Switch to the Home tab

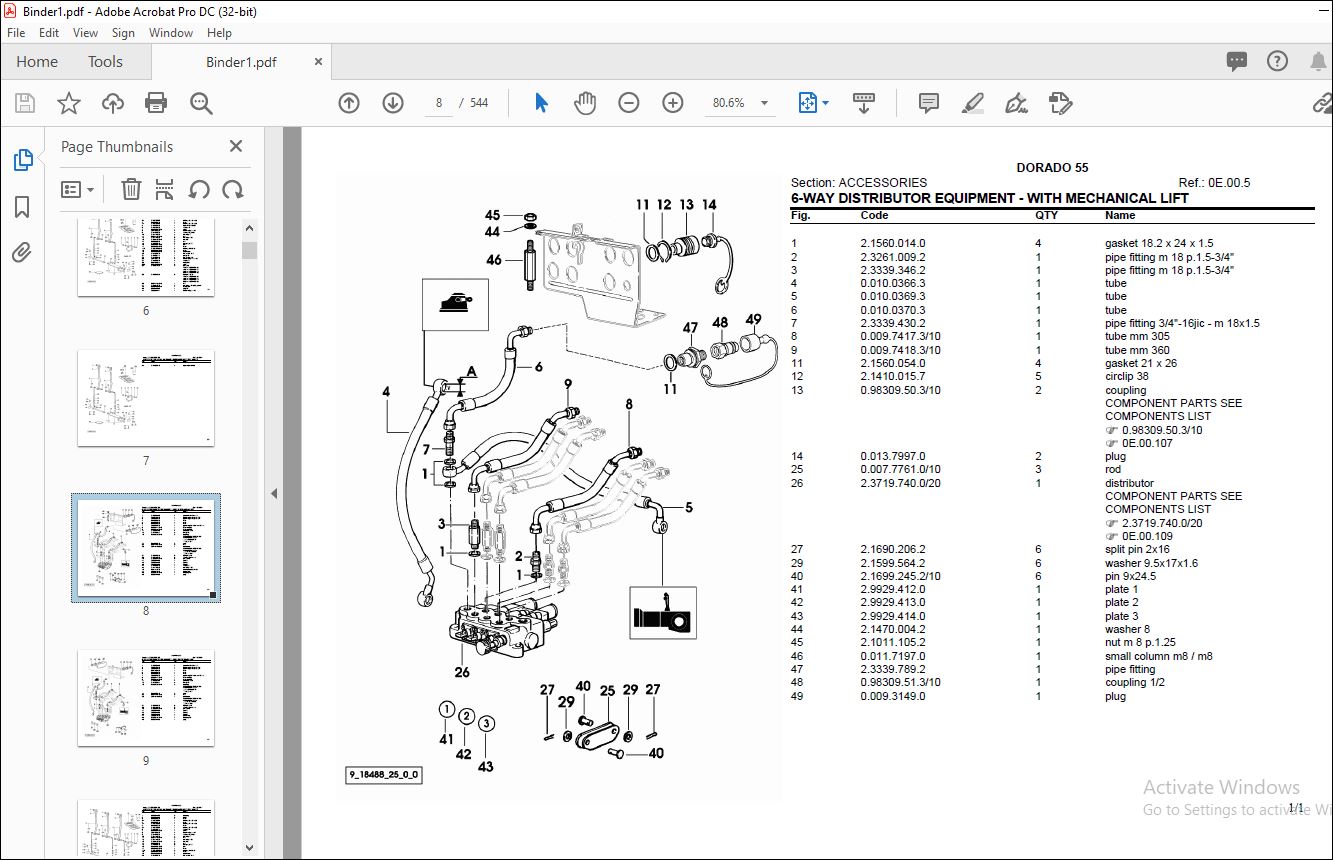[x=37, y=61]
